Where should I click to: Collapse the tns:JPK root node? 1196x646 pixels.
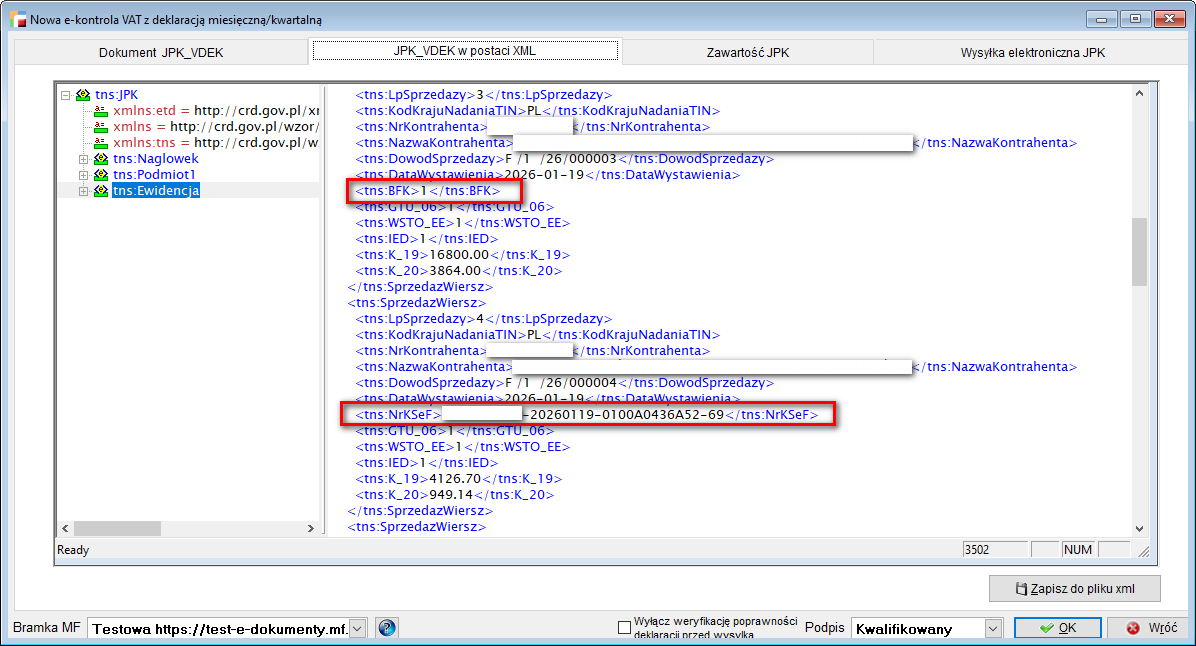[66, 95]
